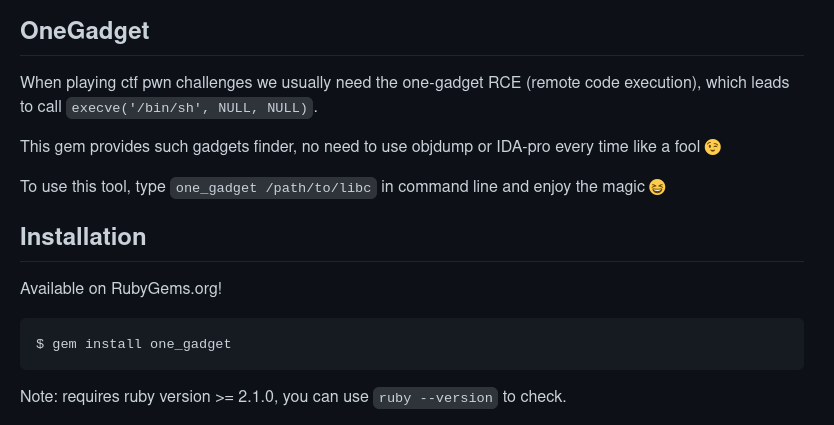Click the RubyGems.org text
This screenshot has height=425, width=834.
pos(164,289)
